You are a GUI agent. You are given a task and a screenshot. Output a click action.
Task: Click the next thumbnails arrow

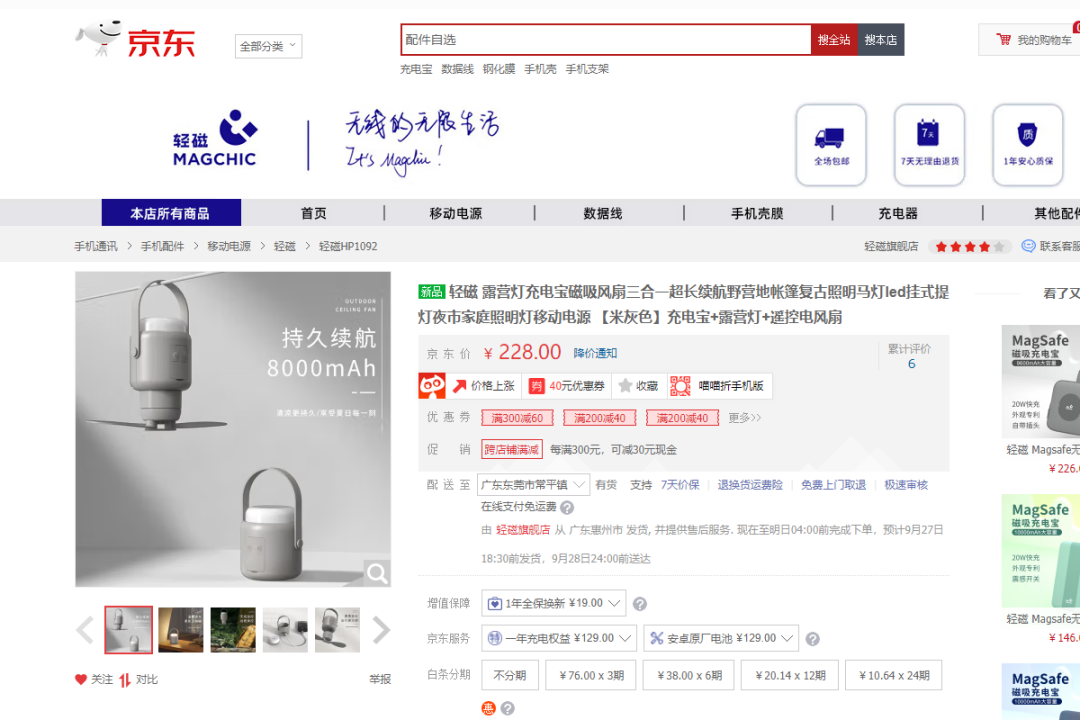pyautogui.click(x=381, y=630)
